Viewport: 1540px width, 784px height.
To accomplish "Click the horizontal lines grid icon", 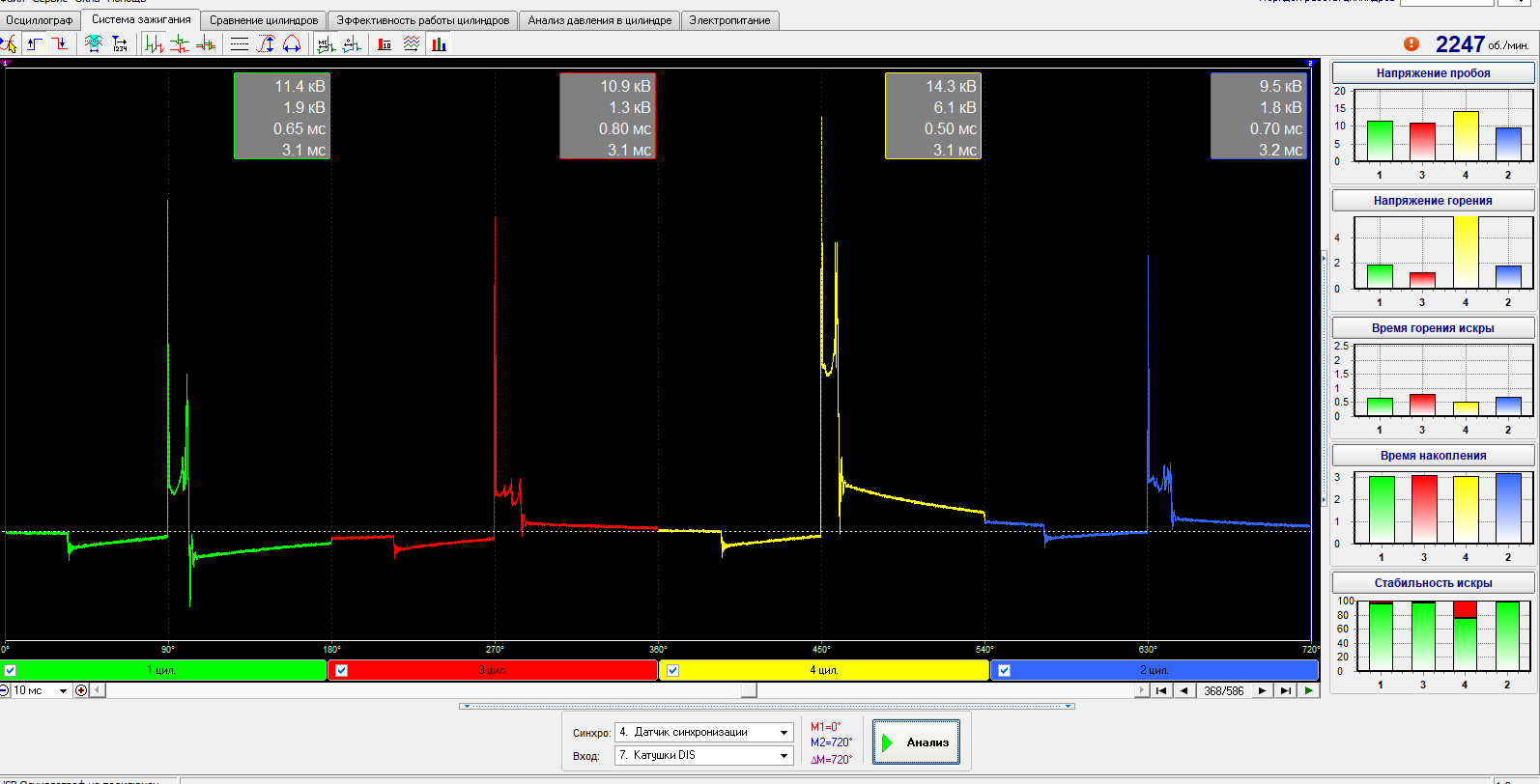I will click(240, 43).
